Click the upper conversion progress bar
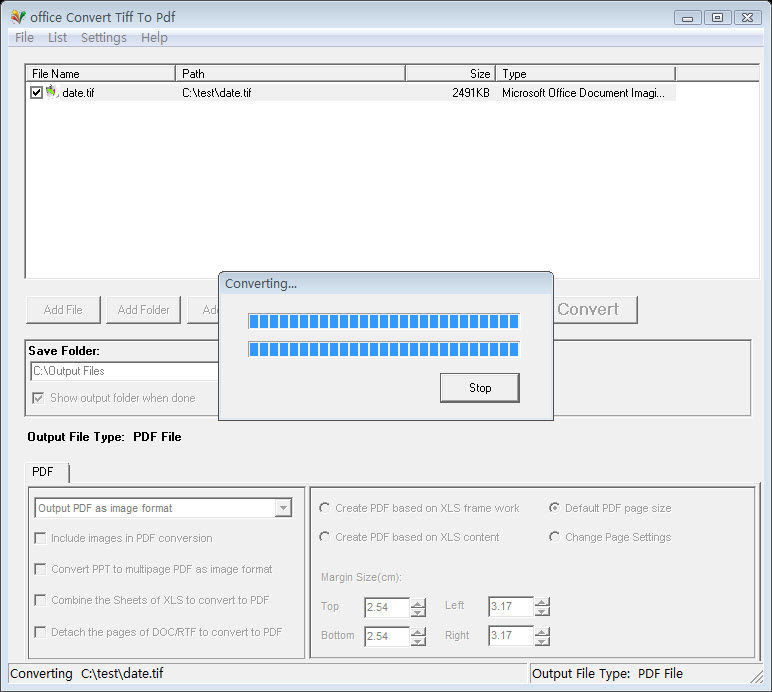The height and width of the screenshot is (692, 772). click(384, 321)
